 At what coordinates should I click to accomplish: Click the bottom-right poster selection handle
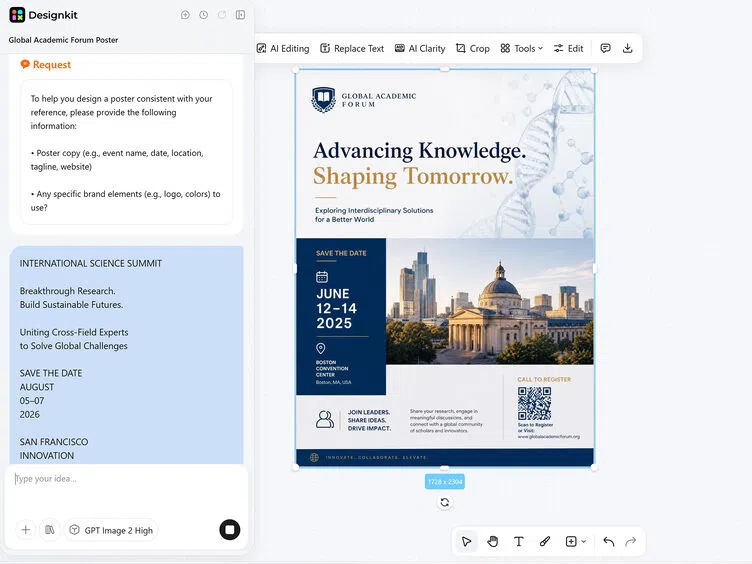[594, 468]
